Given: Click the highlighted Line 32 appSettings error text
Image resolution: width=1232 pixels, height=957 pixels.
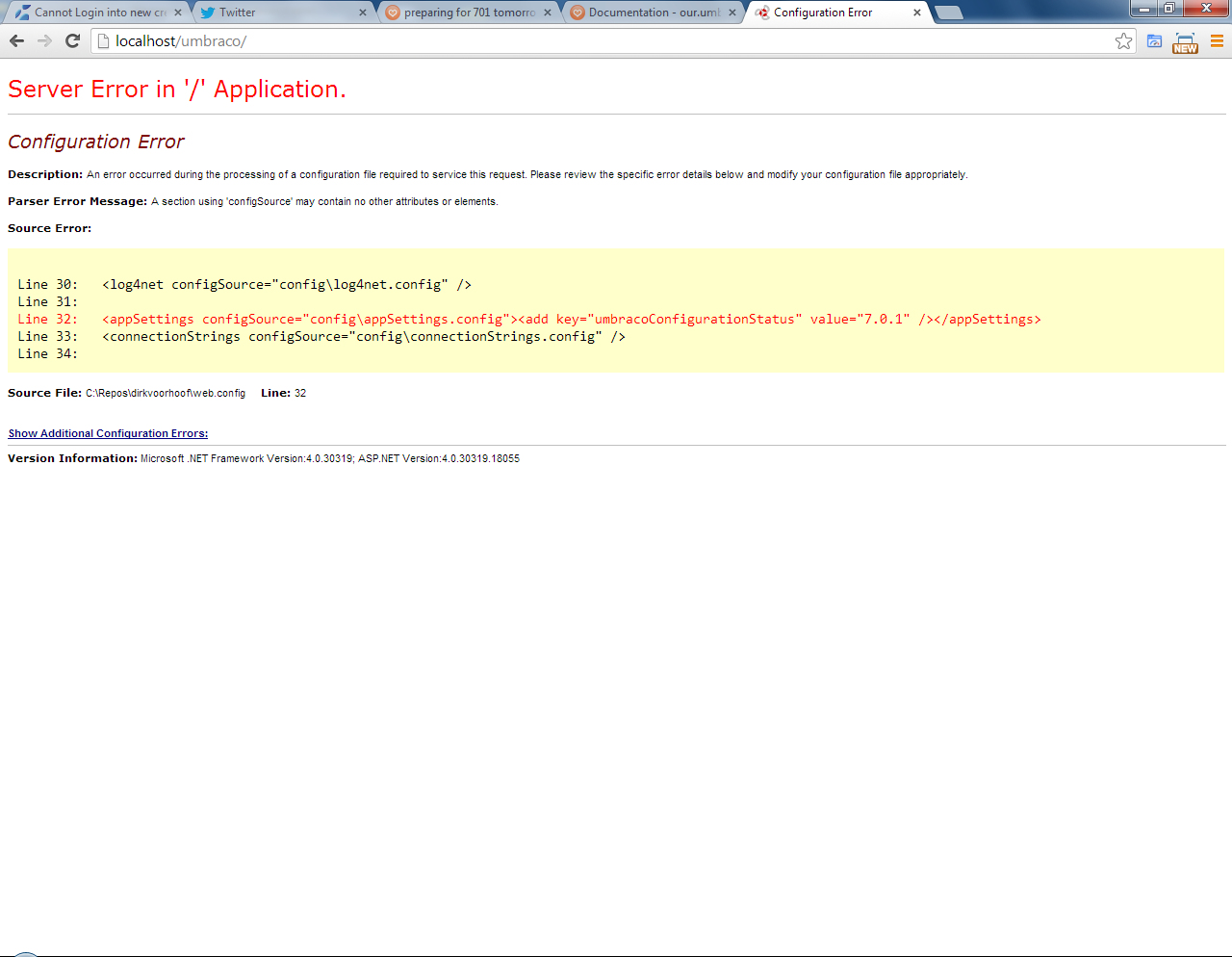Looking at the screenshot, I should 571,319.
